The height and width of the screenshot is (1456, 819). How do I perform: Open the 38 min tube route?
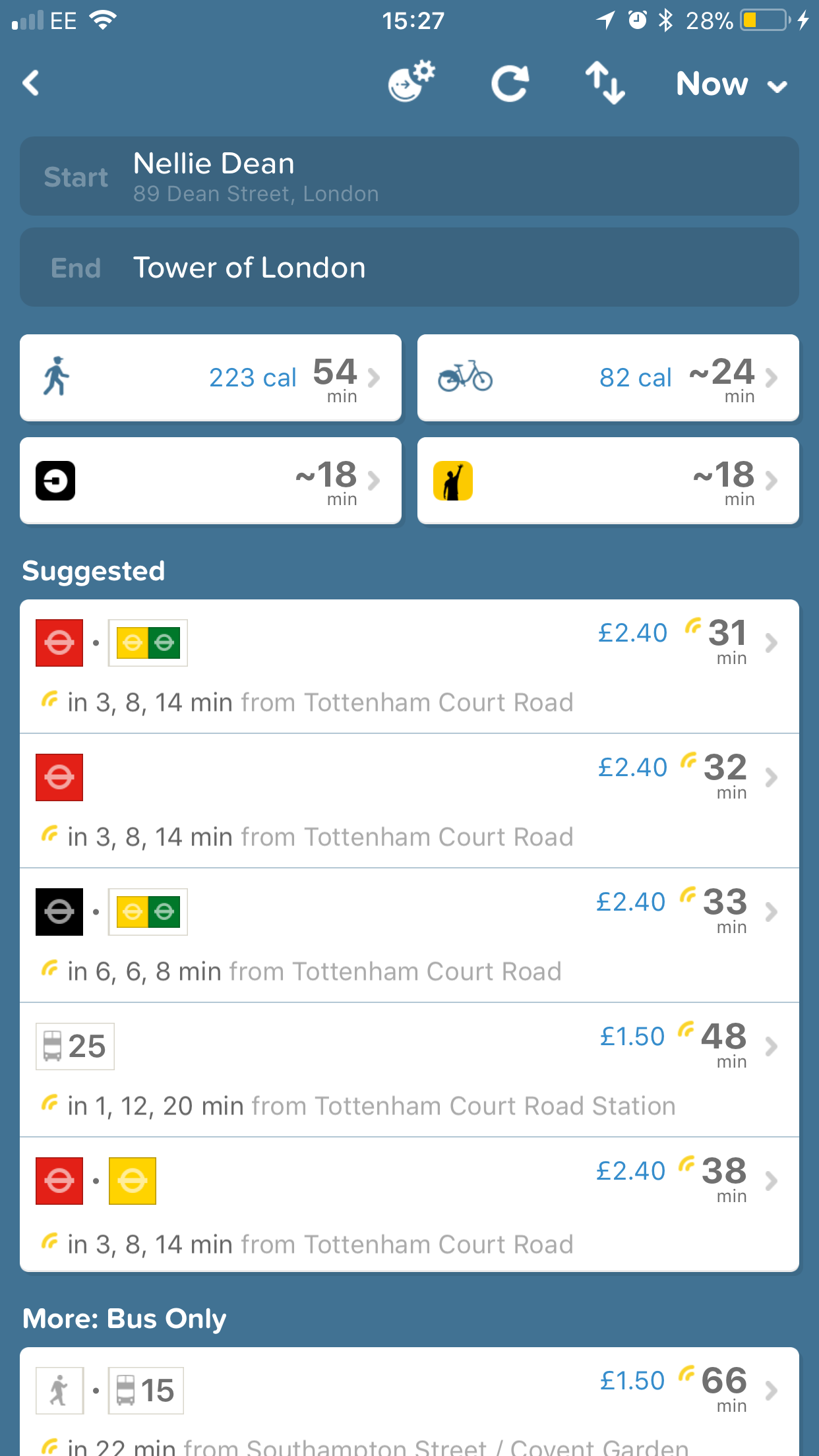click(x=409, y=1204)
